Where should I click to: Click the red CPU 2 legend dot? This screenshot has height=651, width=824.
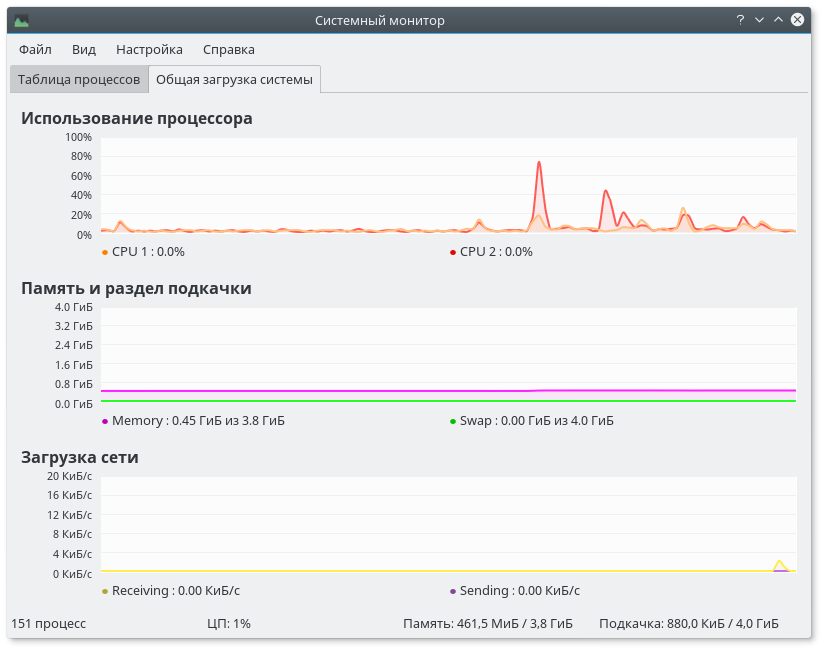click(x=453, y=252)
